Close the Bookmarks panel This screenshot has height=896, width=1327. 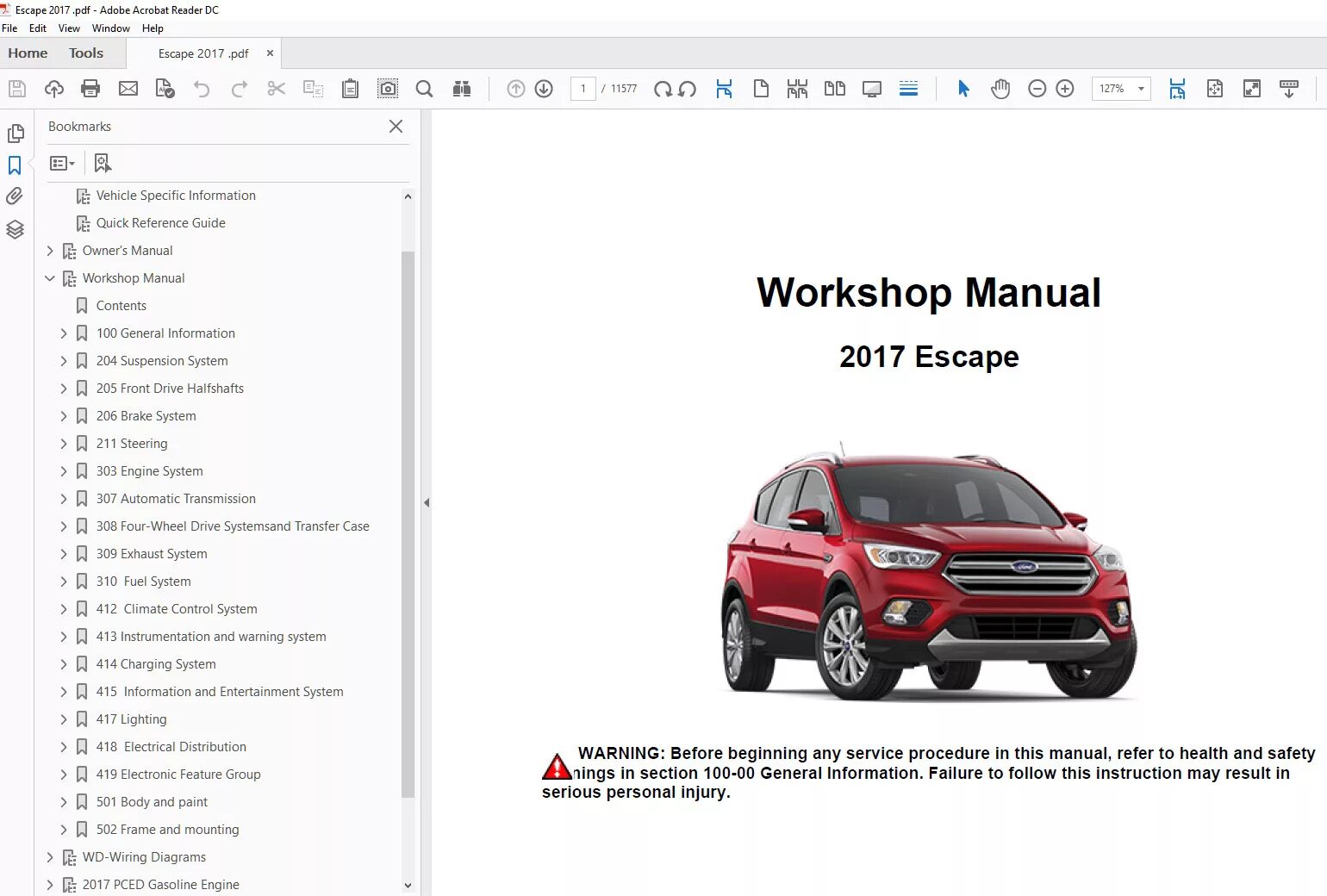(396, 127)
